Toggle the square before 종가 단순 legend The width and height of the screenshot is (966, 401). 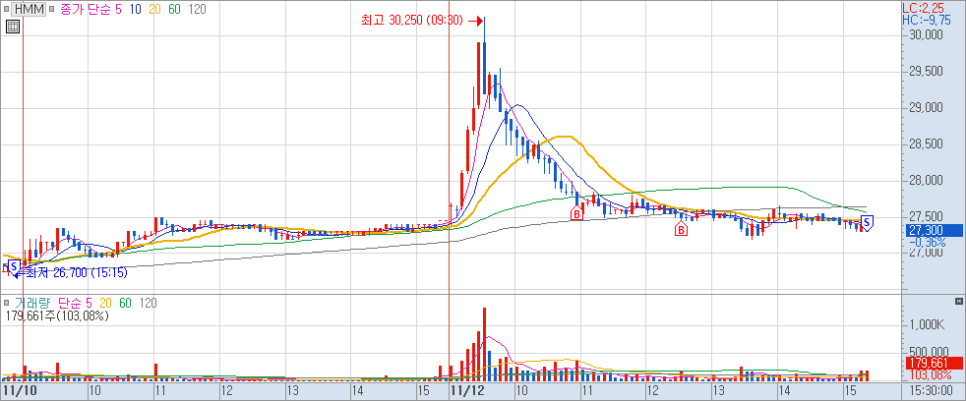[x=52, y=9]
